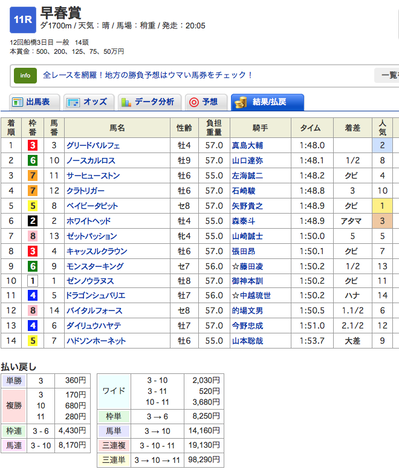Open jockey 山本聡哉 profile
The image size is (399, 475).
(247, 341)
